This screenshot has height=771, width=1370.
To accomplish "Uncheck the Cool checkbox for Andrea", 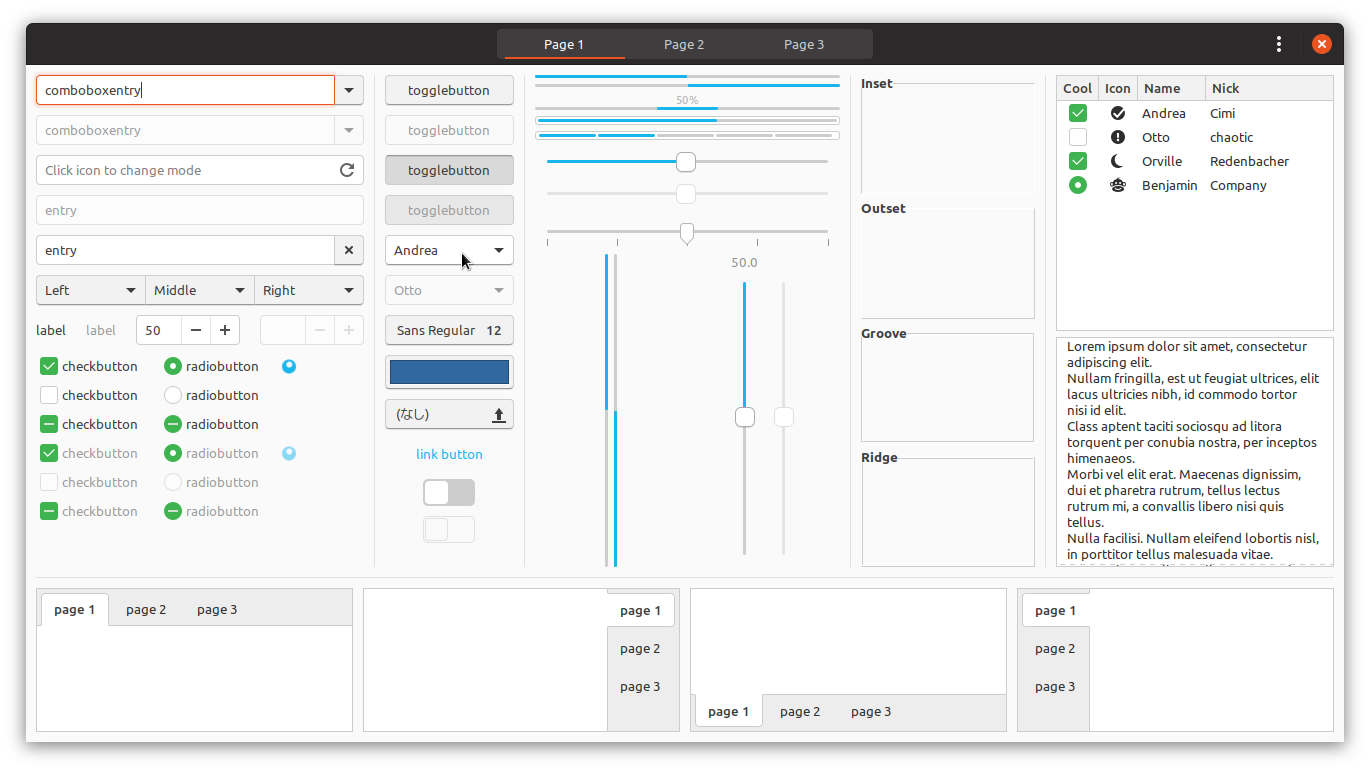I will click(1078, 113).
